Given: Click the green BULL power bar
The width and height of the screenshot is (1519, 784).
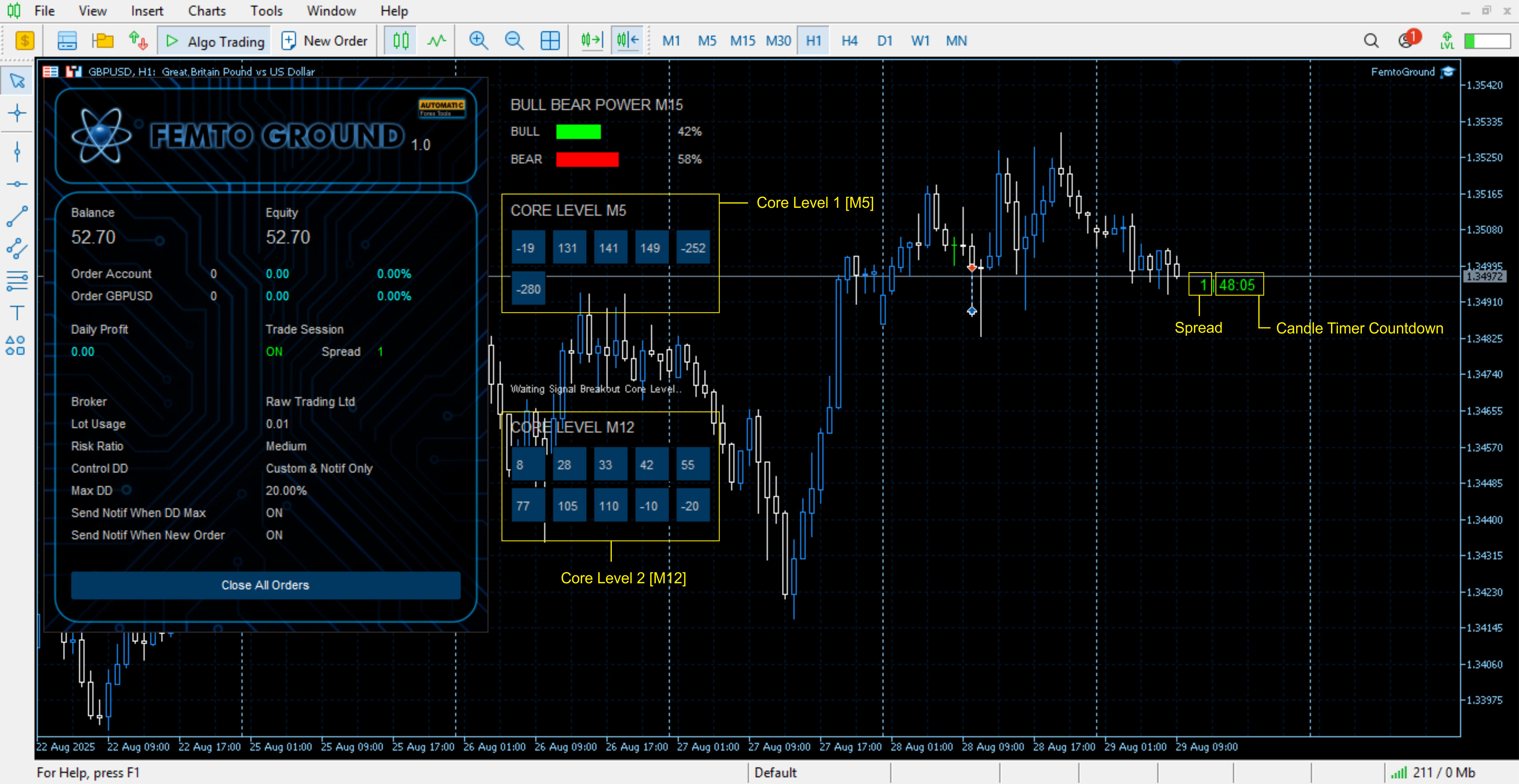Looking at the screenshot, I should (x=579, y=131).
